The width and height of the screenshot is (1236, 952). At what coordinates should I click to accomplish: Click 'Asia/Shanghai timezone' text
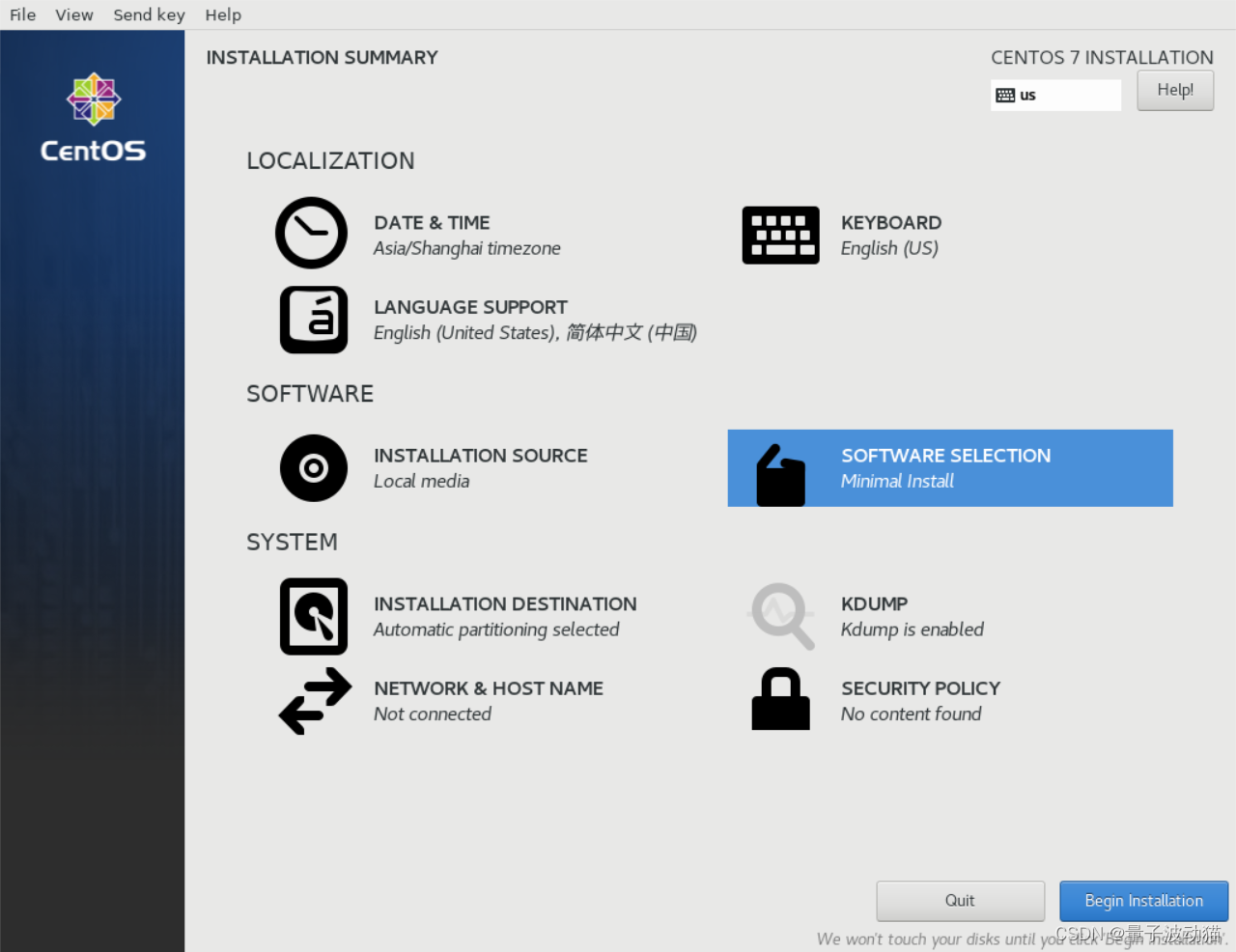[x=467, y=248]
